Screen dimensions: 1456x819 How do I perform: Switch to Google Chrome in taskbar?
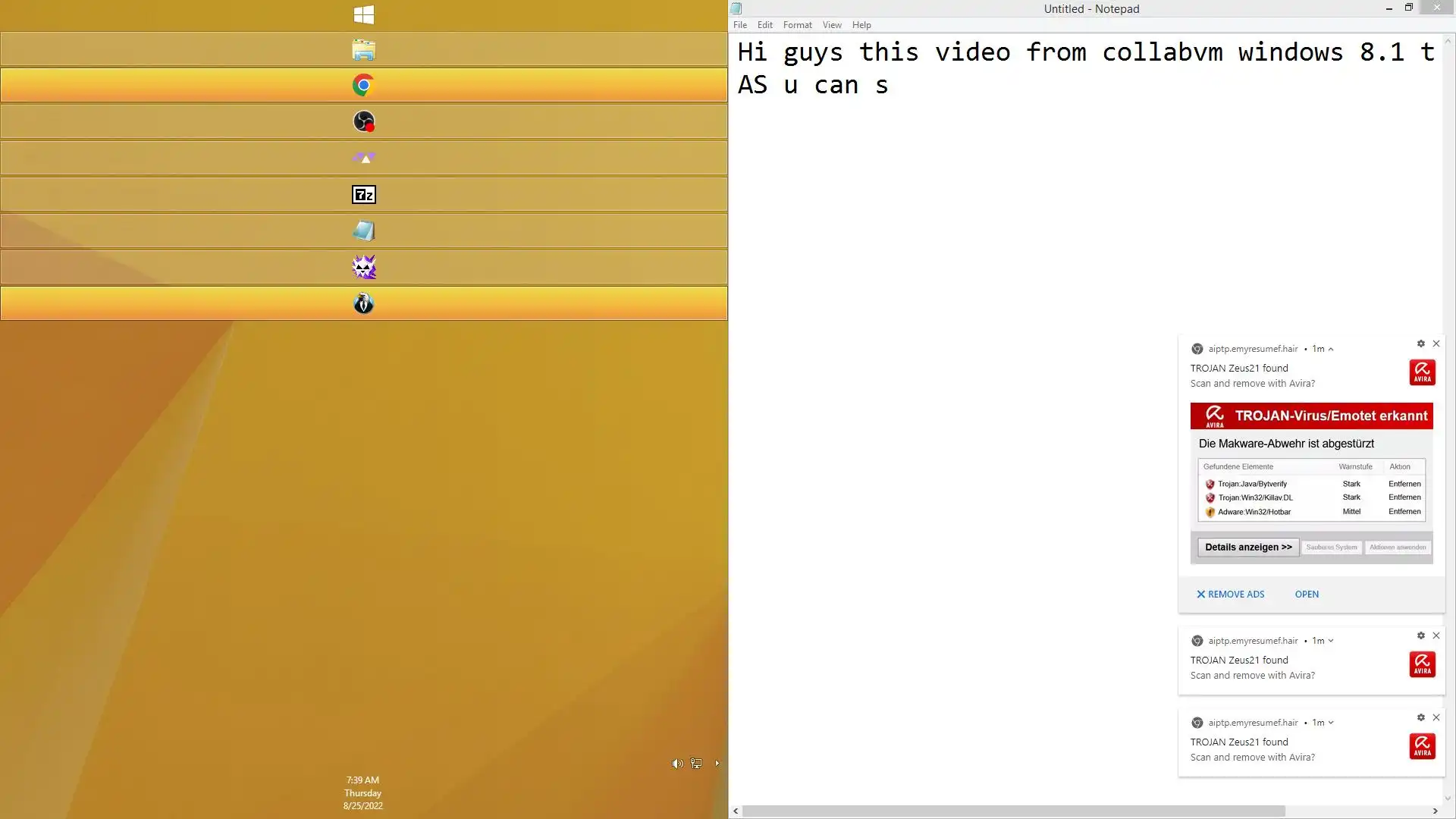pyautogui.click(x=363, y=85)
